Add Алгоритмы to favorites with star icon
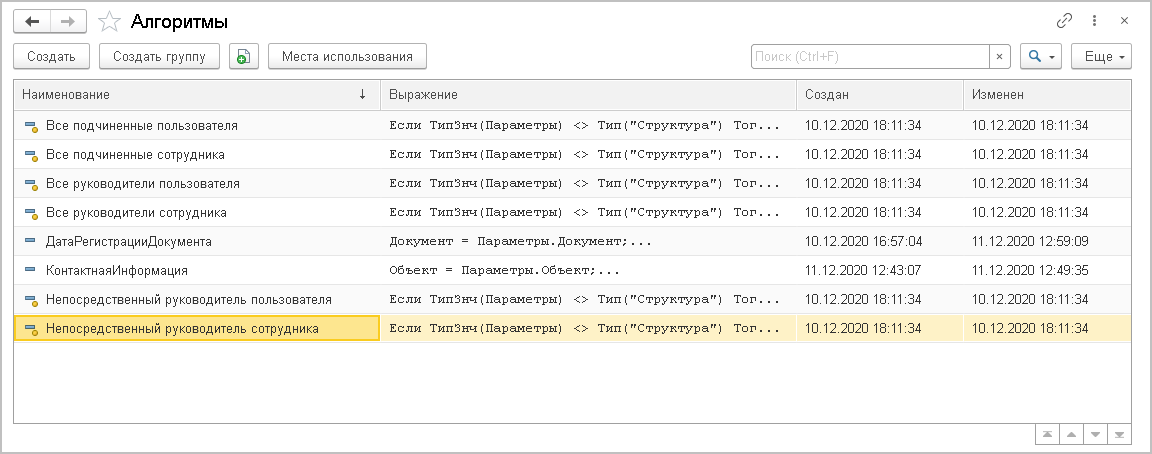 pyautogui.click(x=112, y=21)
